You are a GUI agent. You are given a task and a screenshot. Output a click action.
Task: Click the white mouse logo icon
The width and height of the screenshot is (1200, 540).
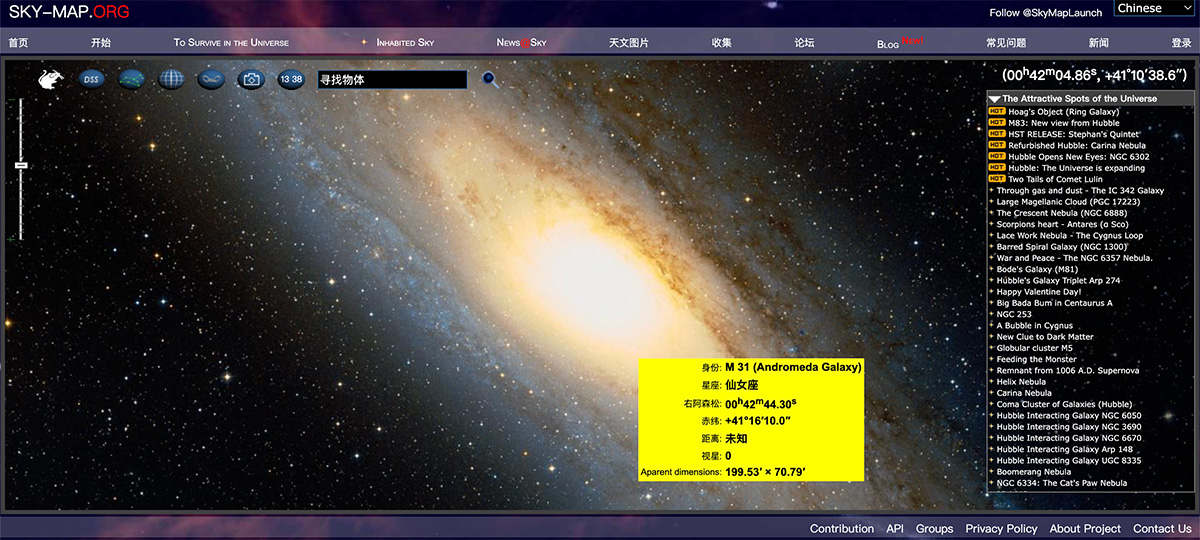click(52, 79)
